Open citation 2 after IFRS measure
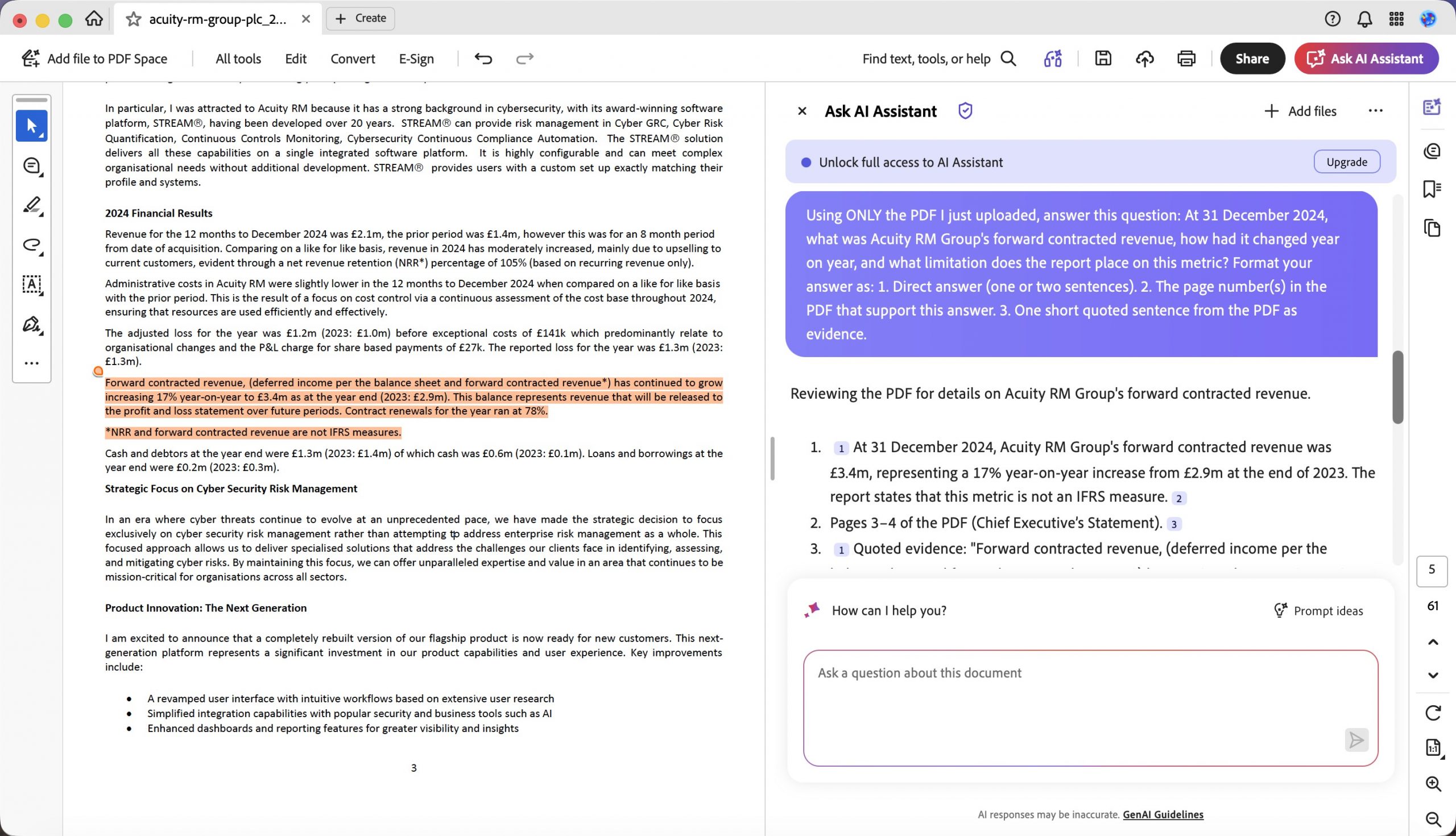This screenshot has width=1456, height=836. 1178,498
